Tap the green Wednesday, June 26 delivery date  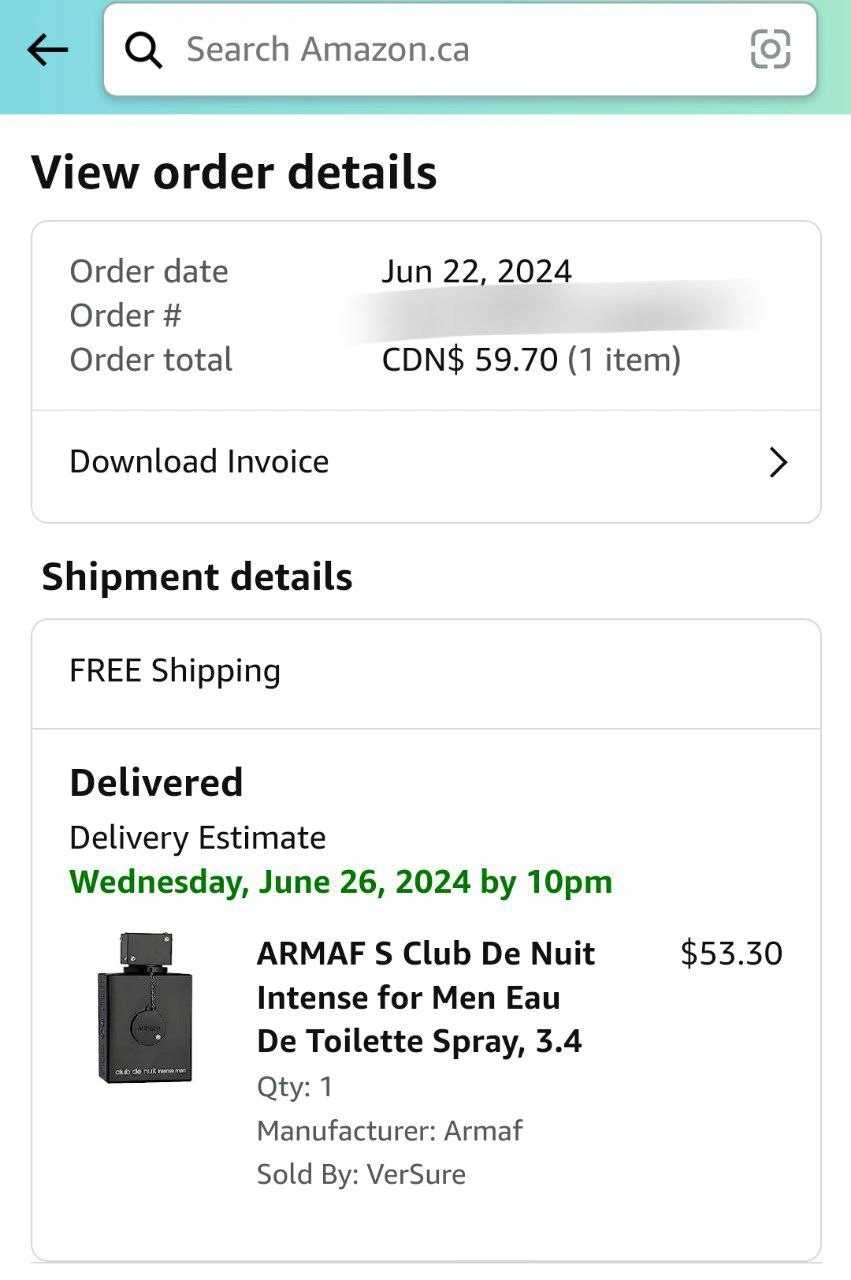pos(340,882)
